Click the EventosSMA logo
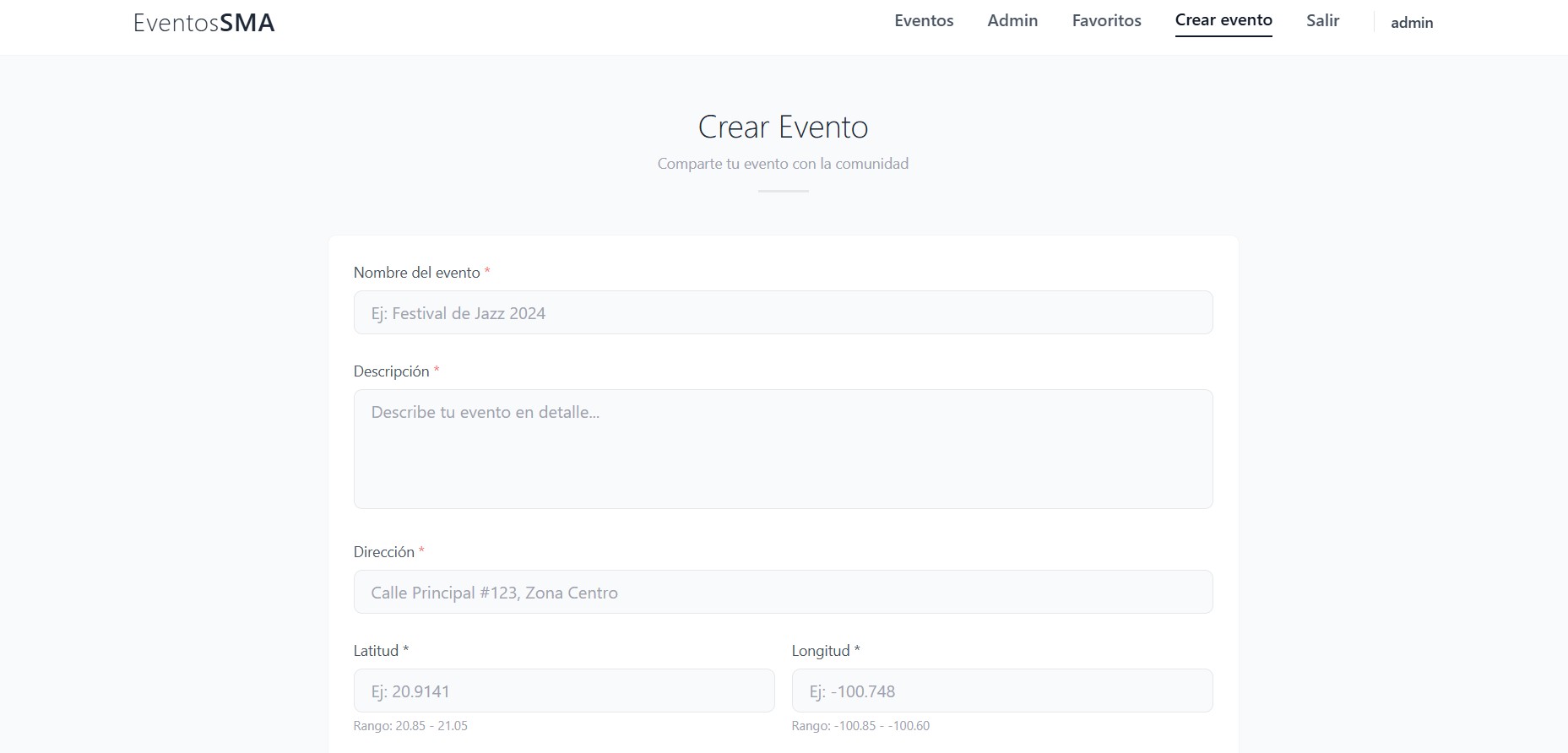Image resolution: width=1568 pixels, height=753 pixels. coord(204,23)
